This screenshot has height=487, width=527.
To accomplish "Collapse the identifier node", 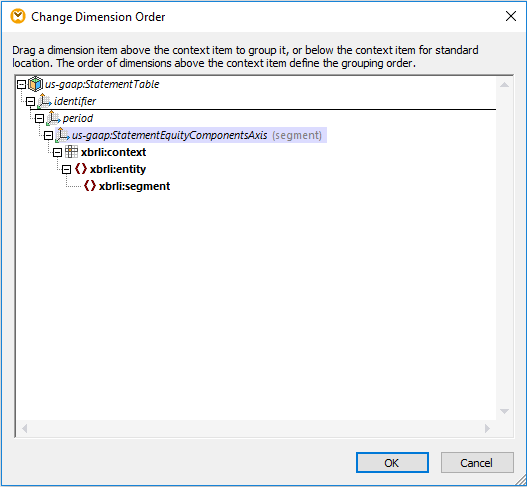I will [x=30, y=101].
